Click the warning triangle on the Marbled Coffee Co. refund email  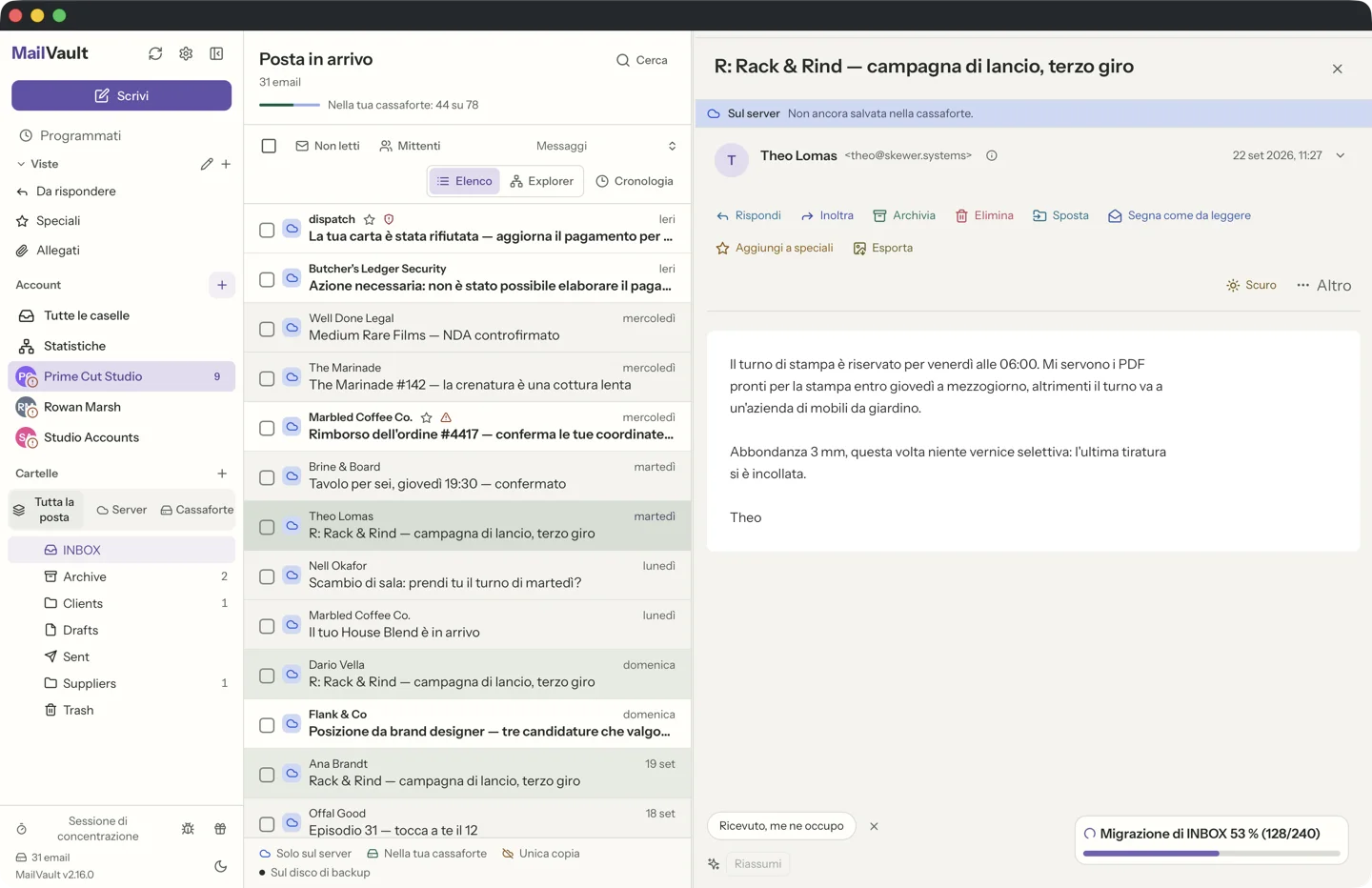point(446,417)
